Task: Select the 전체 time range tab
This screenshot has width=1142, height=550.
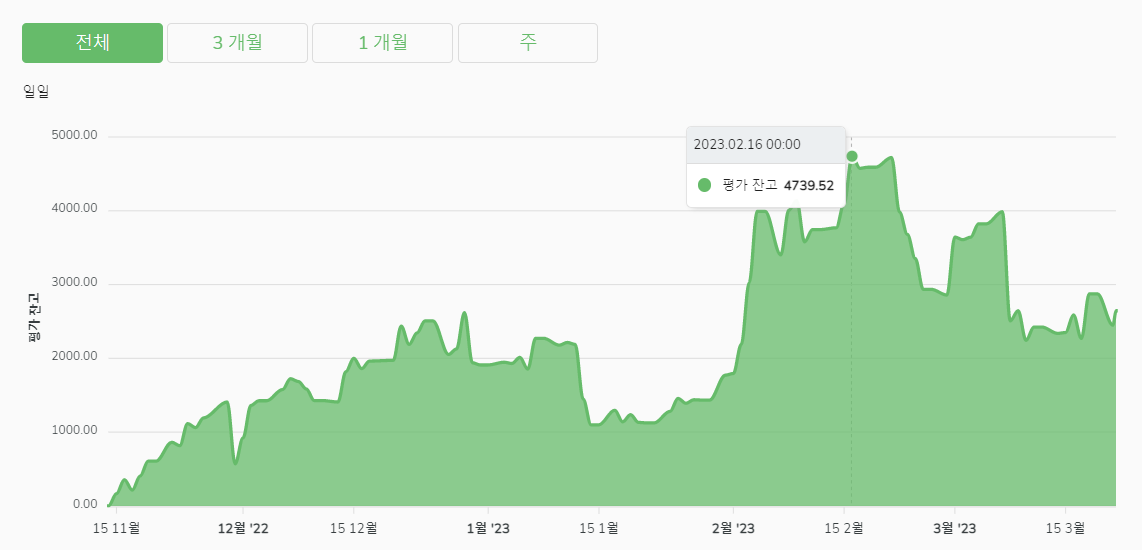Action: click(x=92, y=43)
